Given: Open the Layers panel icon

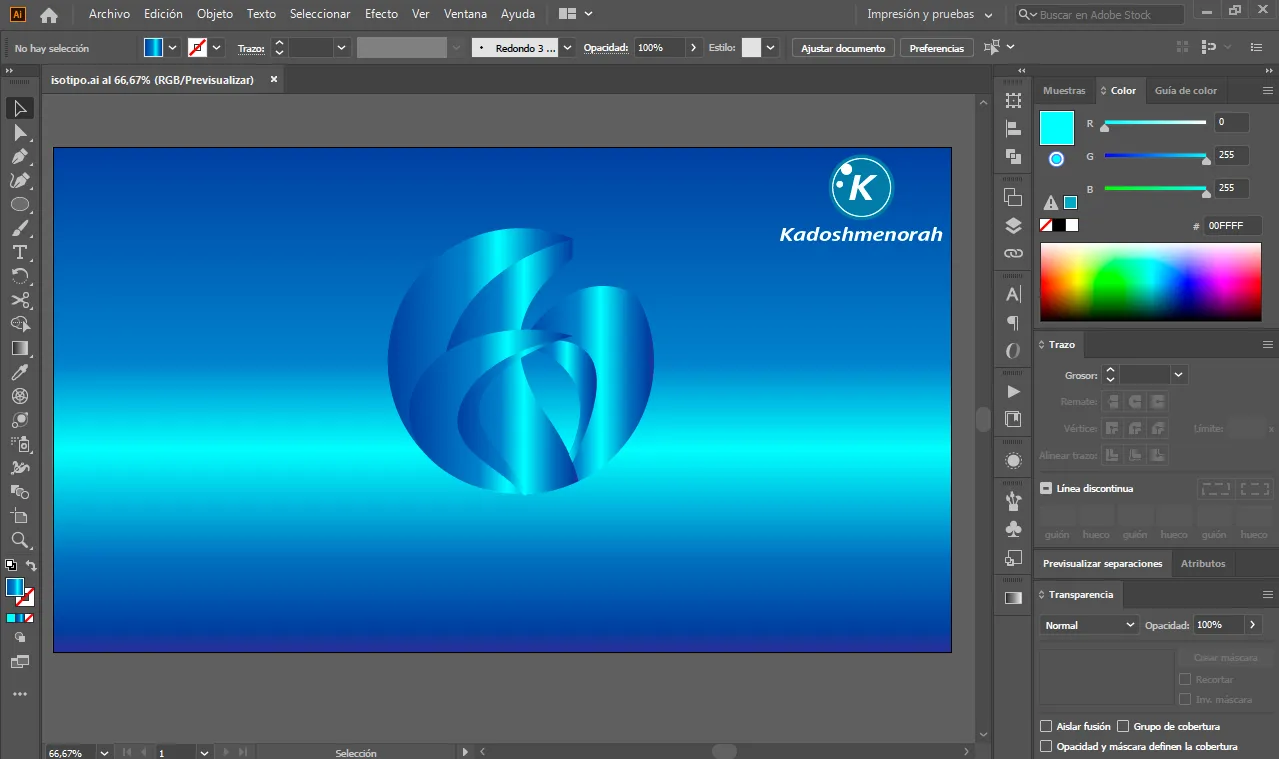Looking at the screenshot, I should point(1013,225).
